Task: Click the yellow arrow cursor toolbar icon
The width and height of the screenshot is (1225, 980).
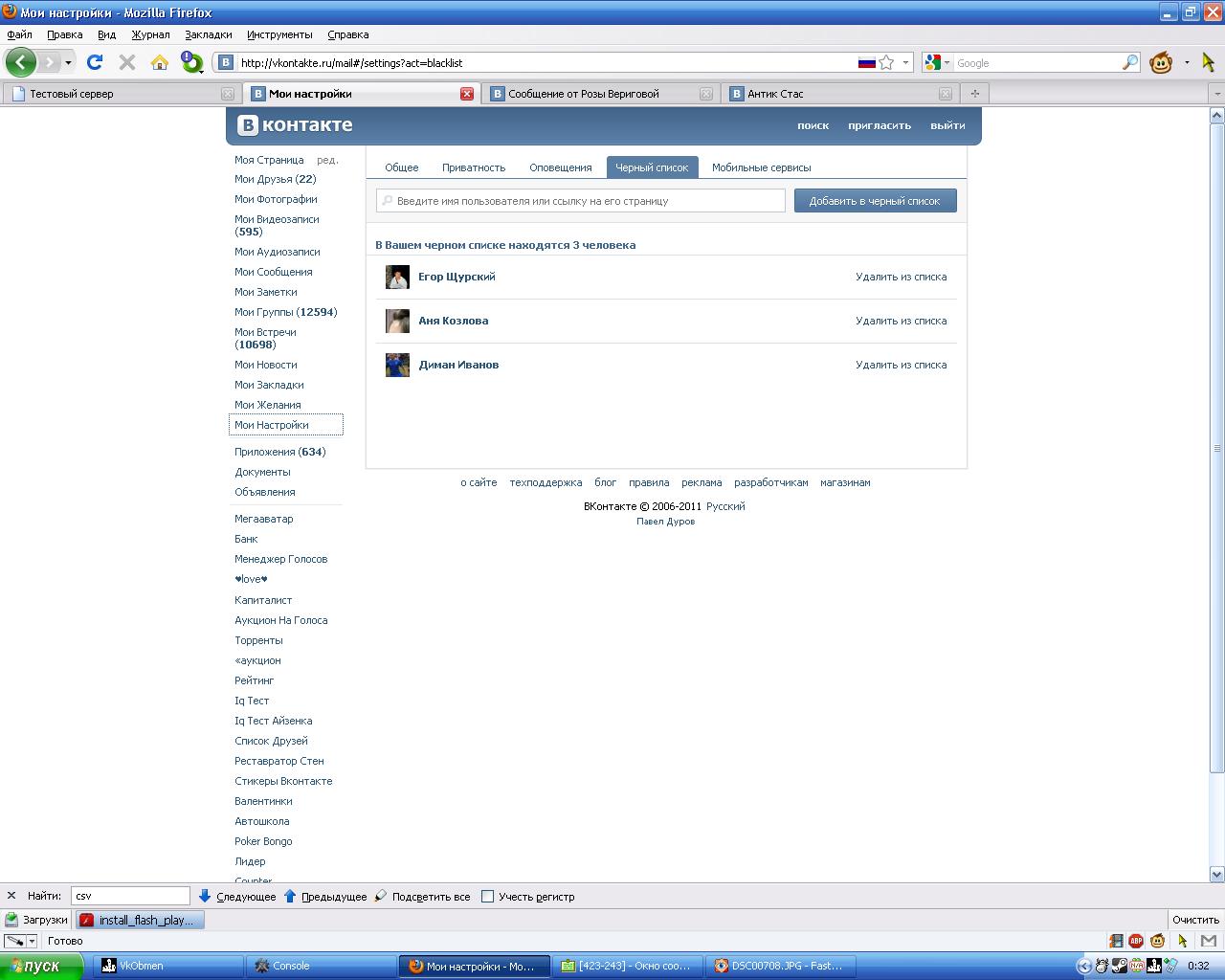Action: [1208, 62]
